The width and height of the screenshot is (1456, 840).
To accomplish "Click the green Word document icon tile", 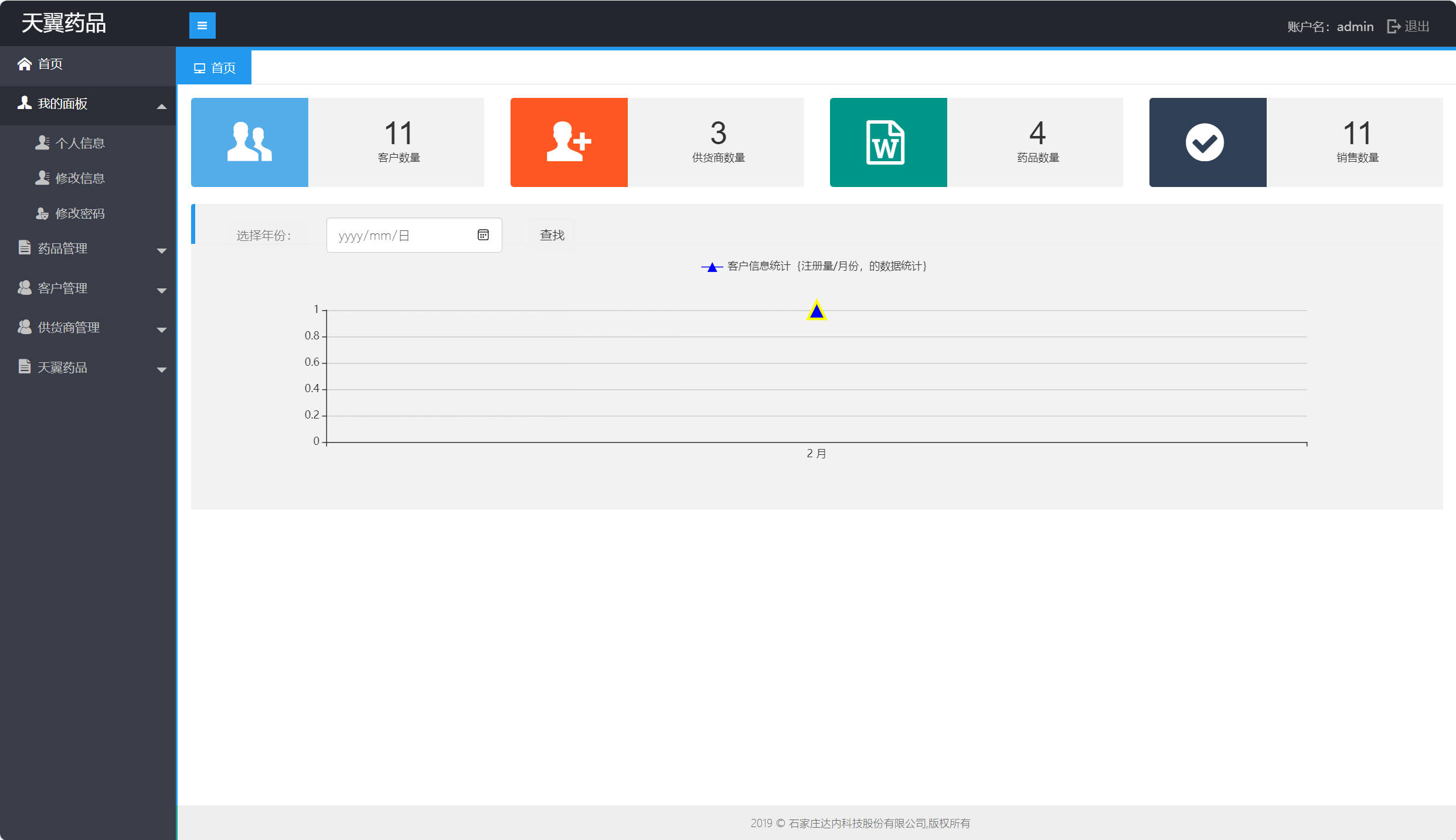I will point(887,142).
